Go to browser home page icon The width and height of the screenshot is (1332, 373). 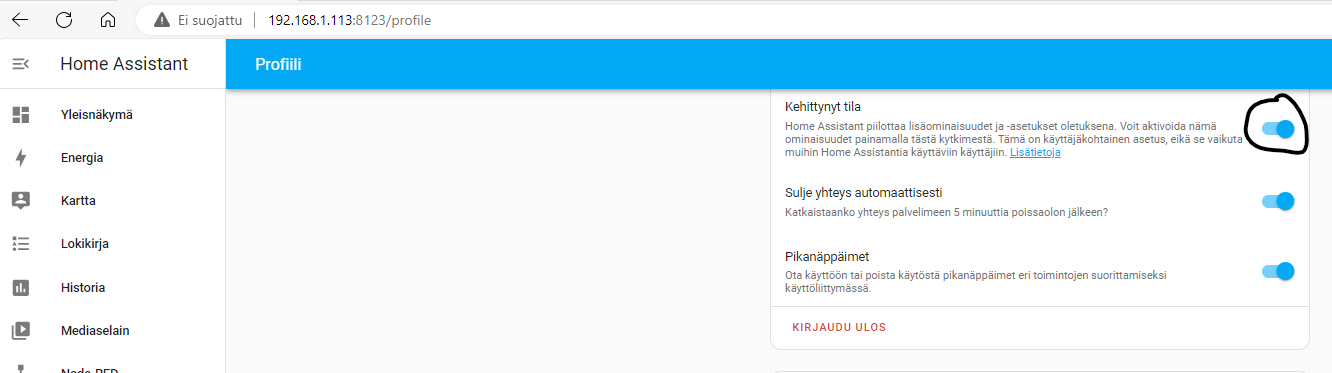(108, 20)
